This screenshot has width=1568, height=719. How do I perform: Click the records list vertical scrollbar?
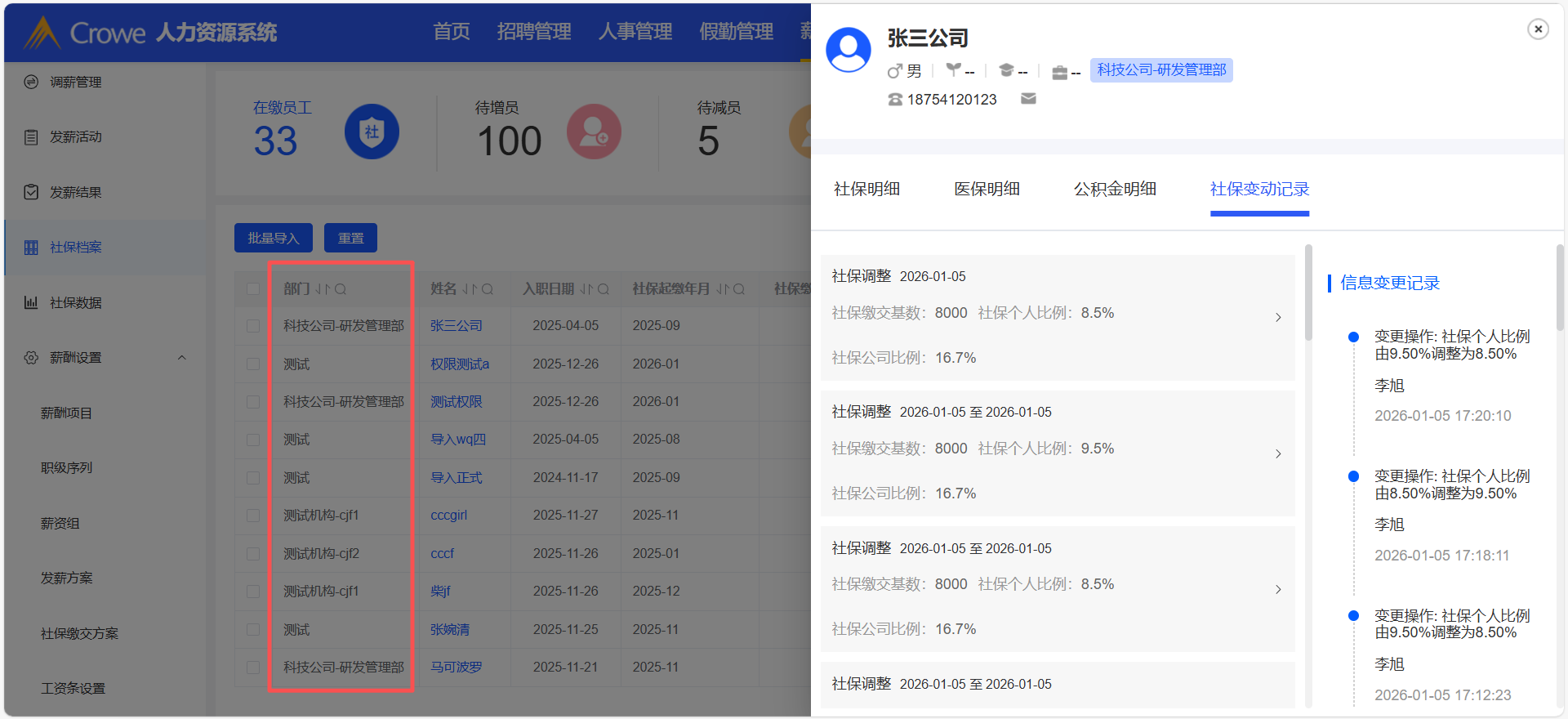tap(1308, 294)
